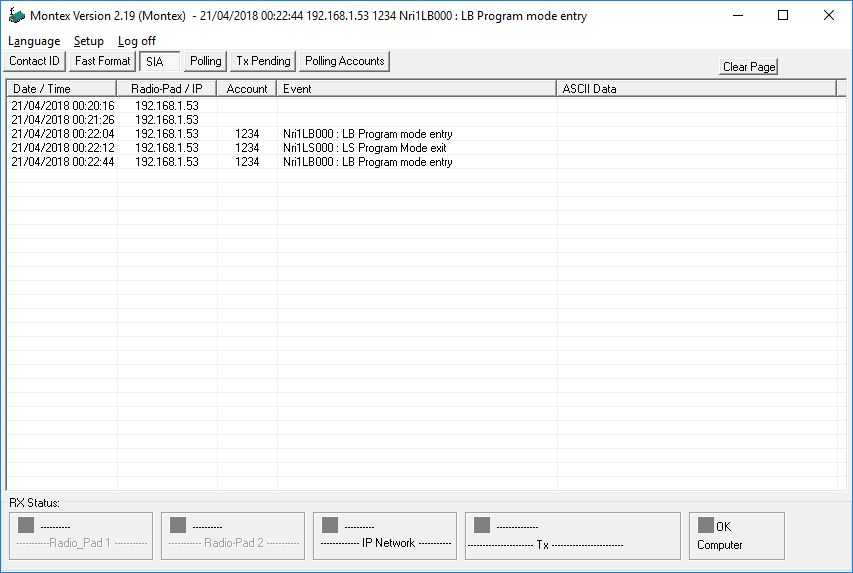Click the Radio_Pad 1 status indicator square
Image resolution: width=853 pixels, height=573 pixels.
coord(26,525)
